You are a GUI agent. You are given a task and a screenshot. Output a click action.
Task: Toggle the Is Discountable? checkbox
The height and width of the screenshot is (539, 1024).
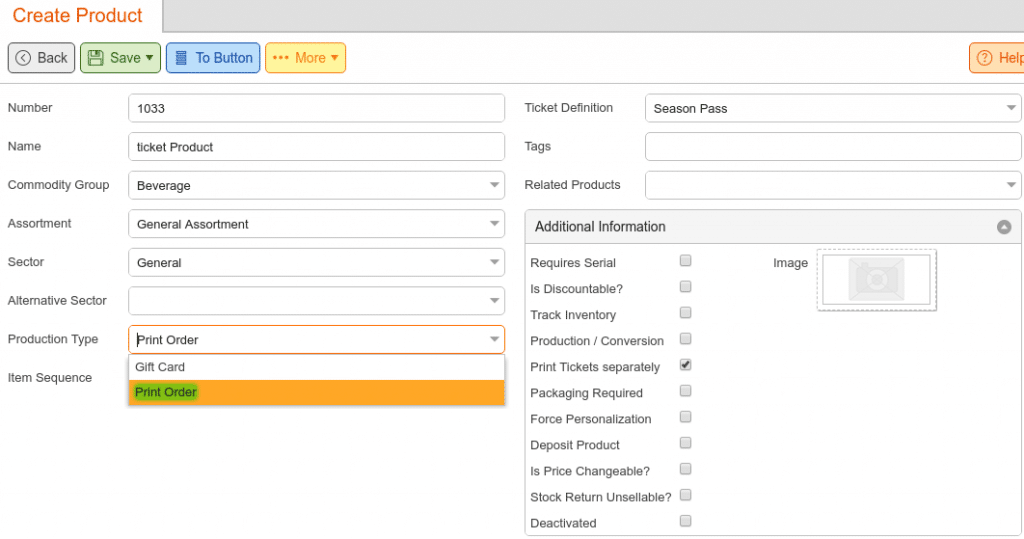click(685, 287)
